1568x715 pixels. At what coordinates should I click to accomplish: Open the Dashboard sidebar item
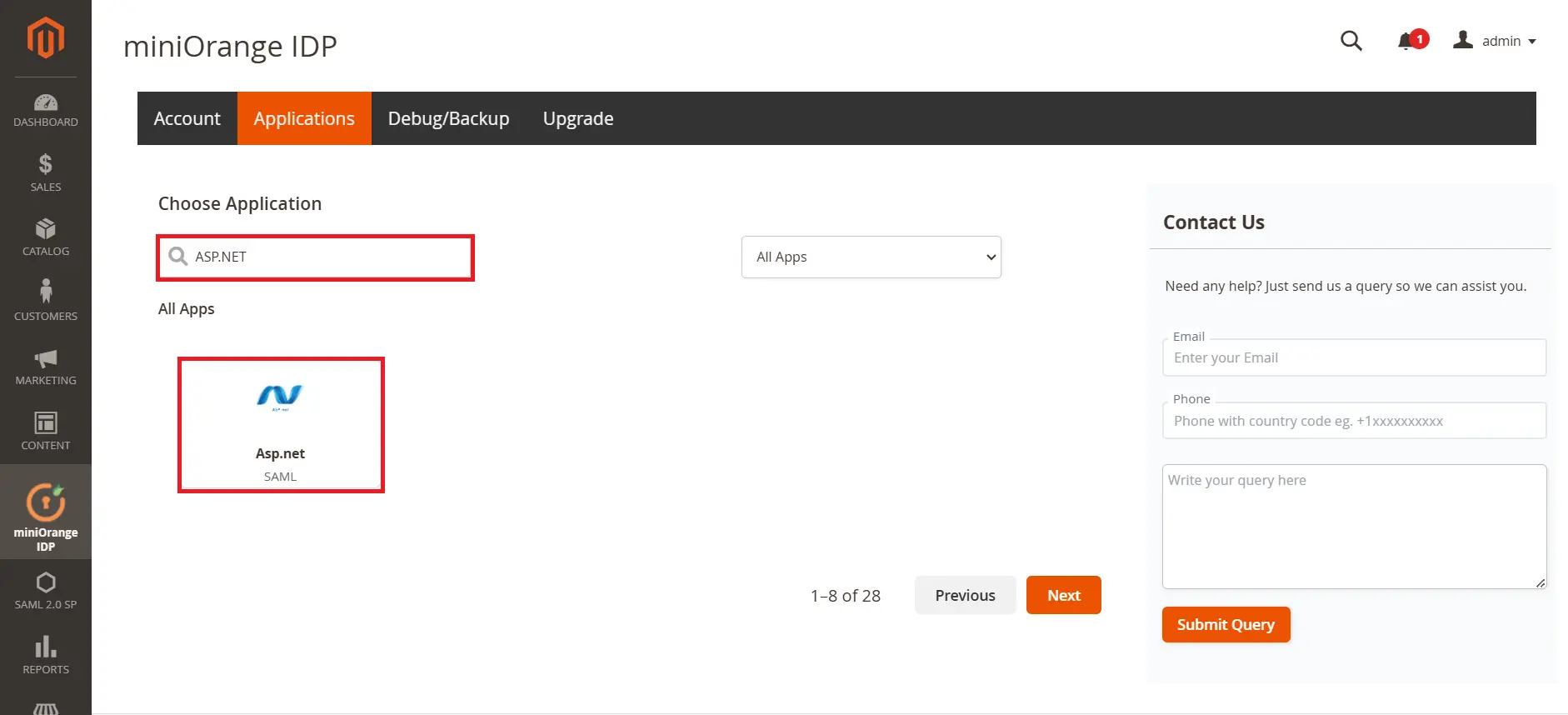coord(46,111)
